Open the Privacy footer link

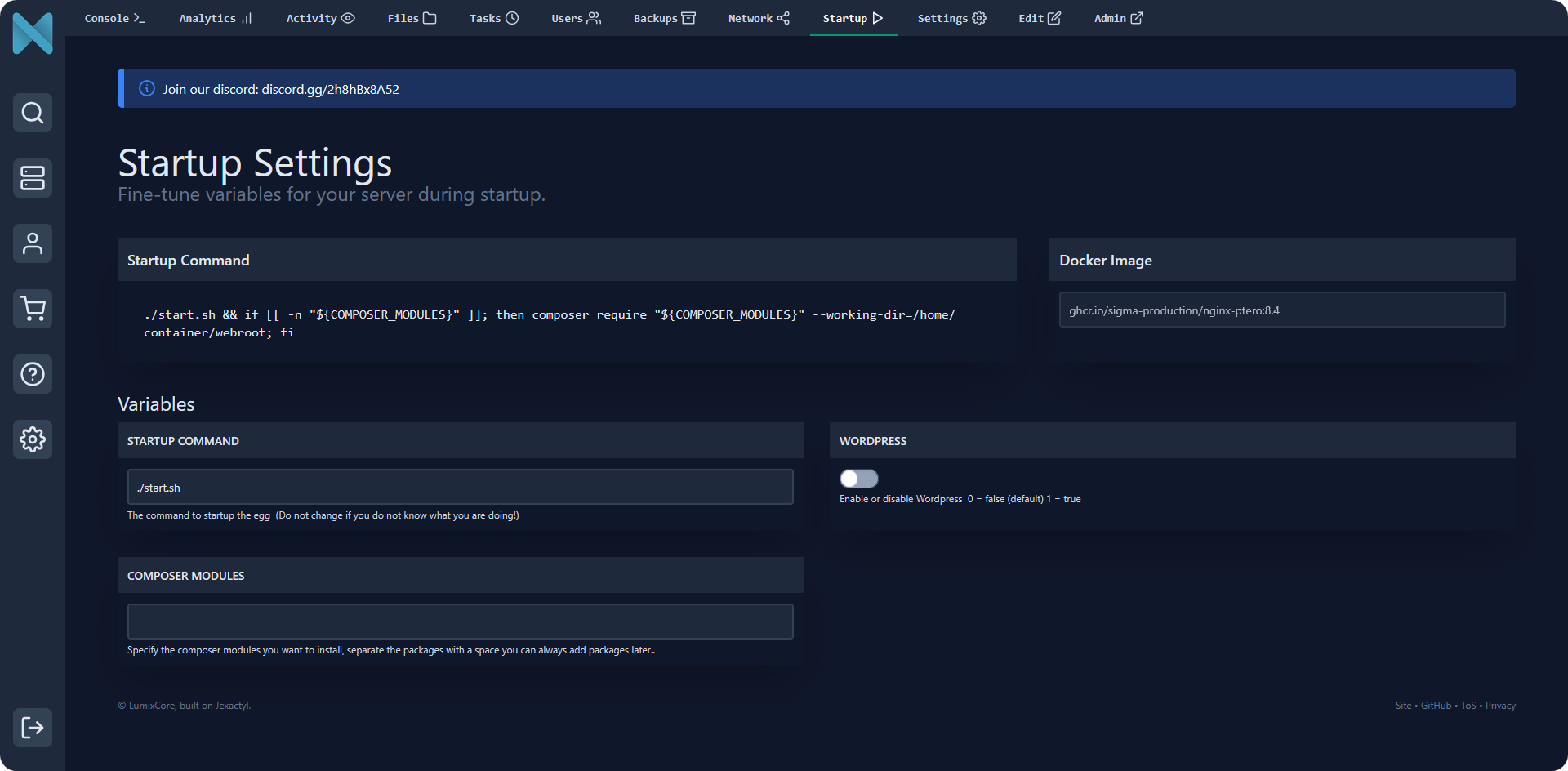(1500, 706)
